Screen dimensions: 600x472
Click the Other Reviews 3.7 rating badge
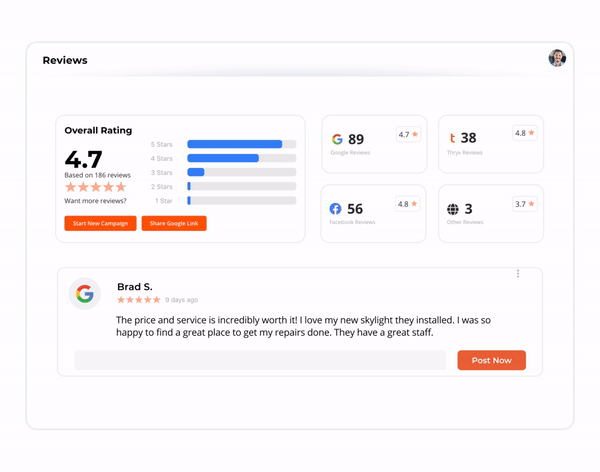pos(525,204)
